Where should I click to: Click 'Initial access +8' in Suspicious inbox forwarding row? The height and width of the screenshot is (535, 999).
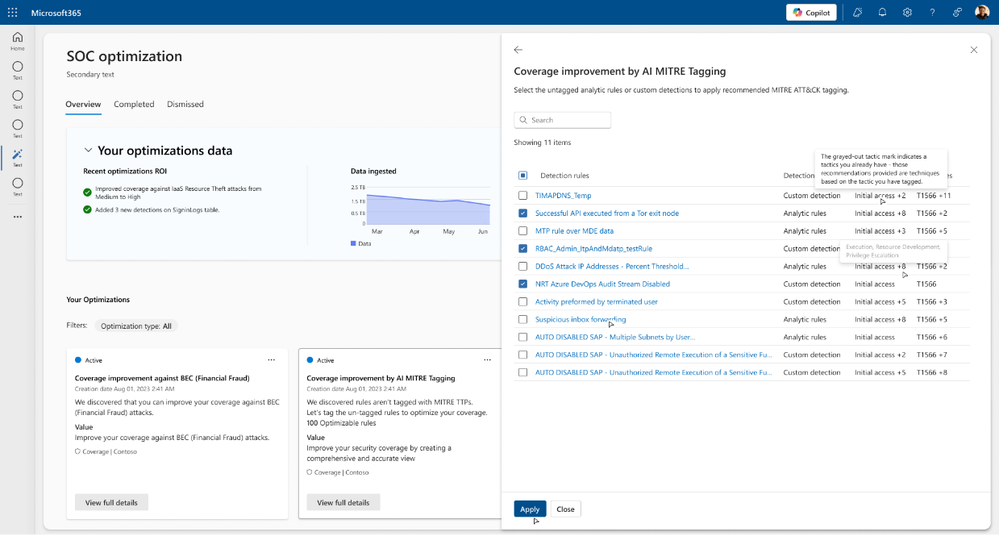pos(880,320)
